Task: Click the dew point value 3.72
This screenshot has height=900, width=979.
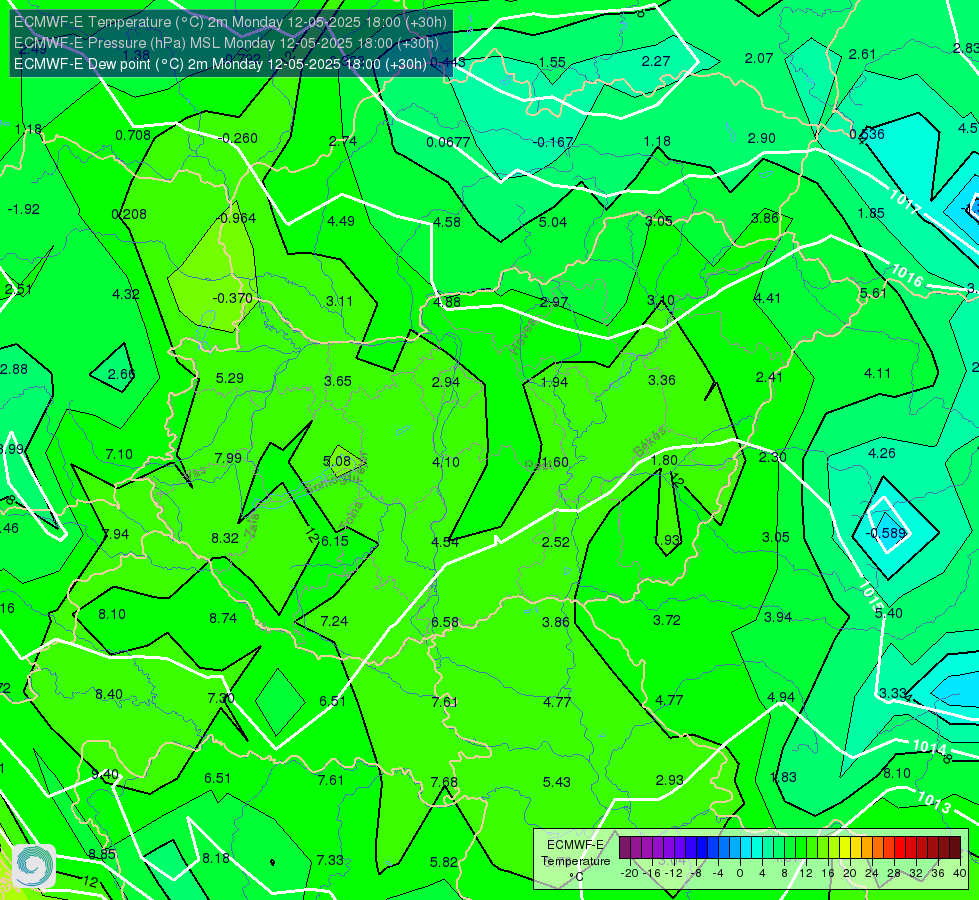Action: (666, 620)
